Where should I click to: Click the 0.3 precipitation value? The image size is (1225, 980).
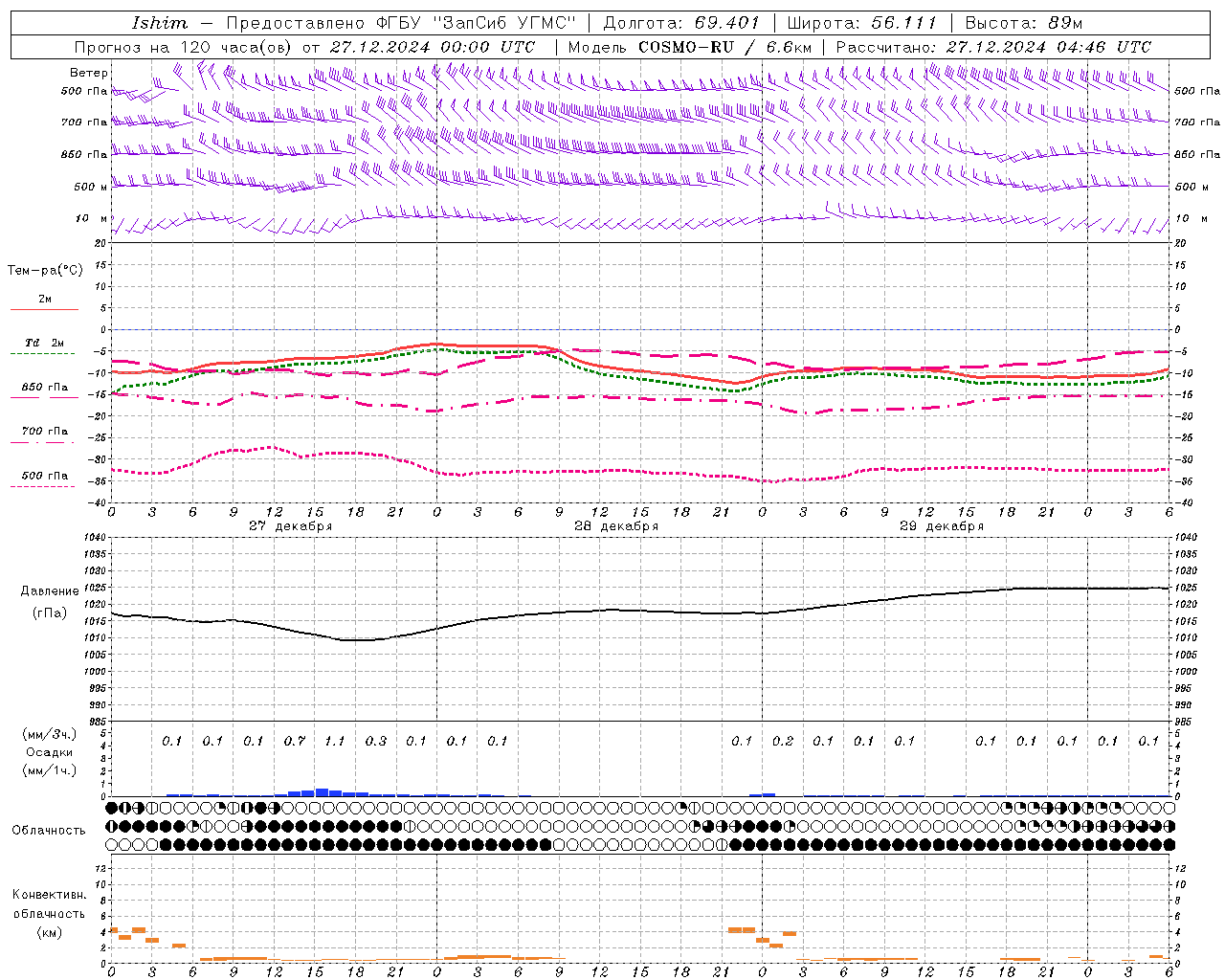coord(376,741)
